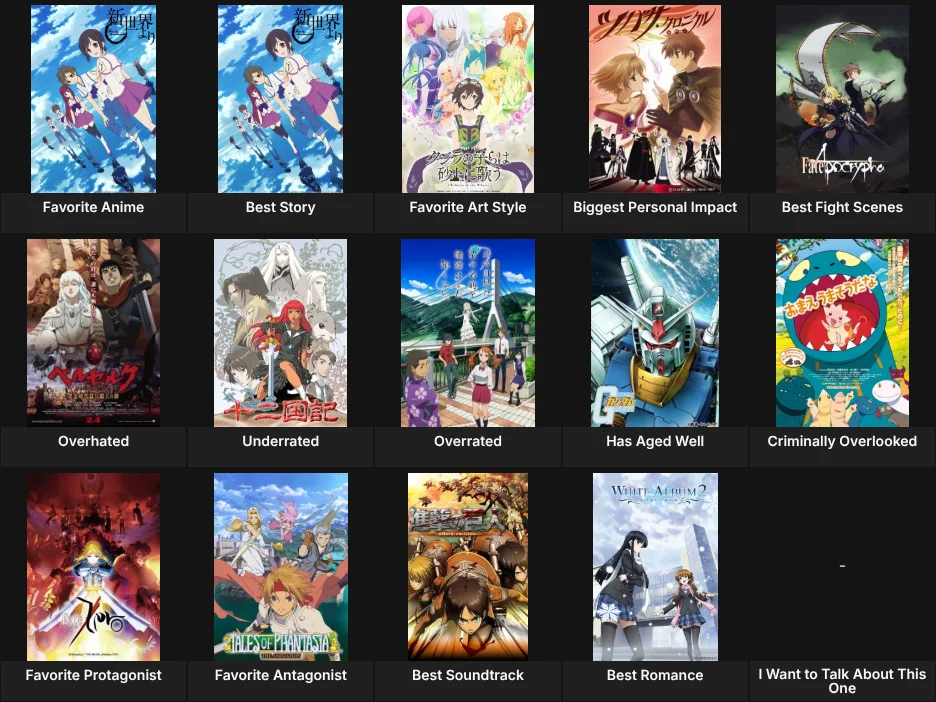Click the "Overhated" label
This screenshot has width=936, height=702.
93,441
